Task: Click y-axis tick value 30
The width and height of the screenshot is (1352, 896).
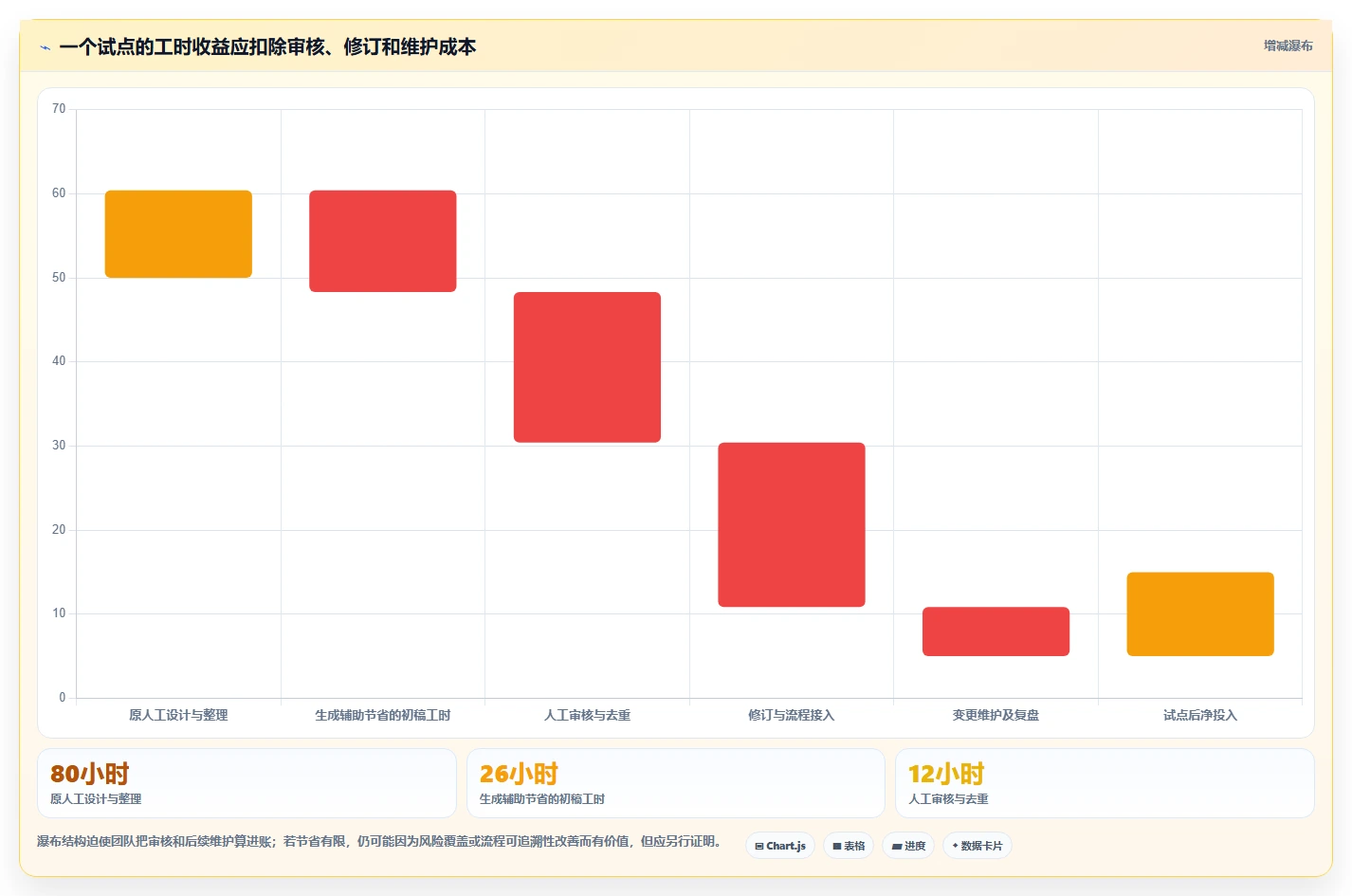Action: point(59,446)
